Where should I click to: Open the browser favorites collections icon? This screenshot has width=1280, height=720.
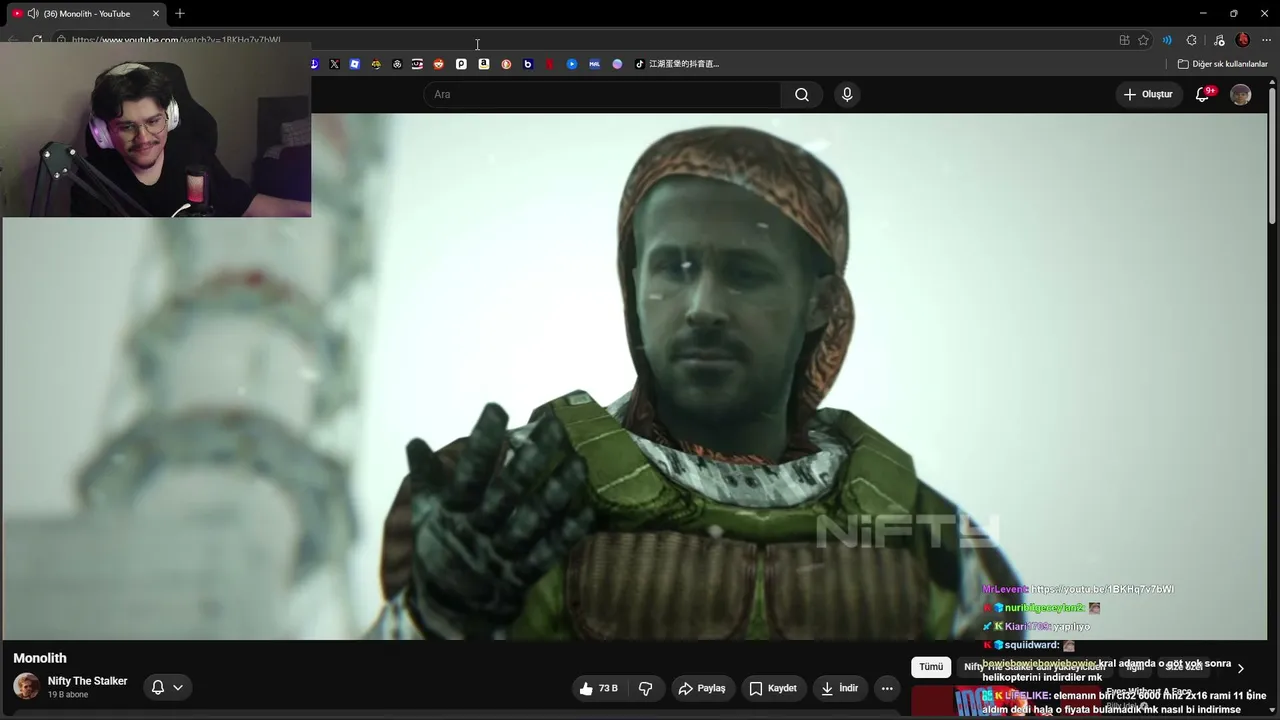click(x=1219, y=40)
